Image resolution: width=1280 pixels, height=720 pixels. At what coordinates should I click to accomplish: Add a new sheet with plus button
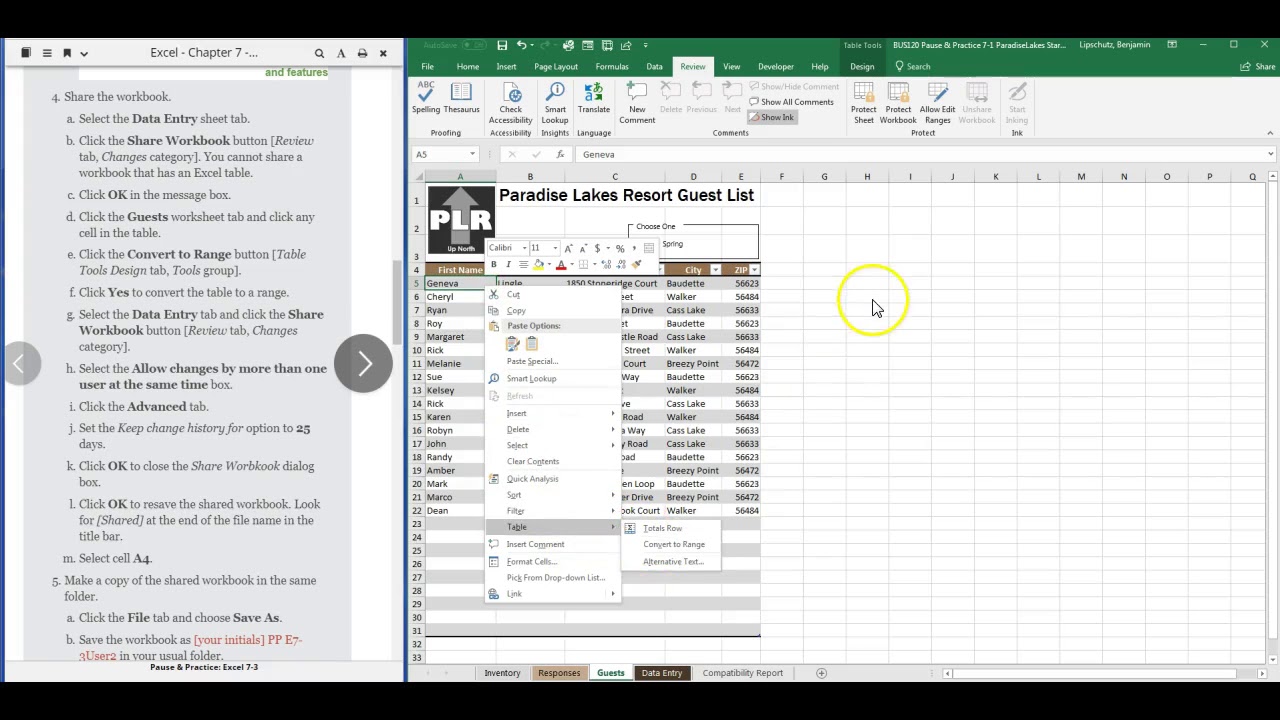click(821, 673)
